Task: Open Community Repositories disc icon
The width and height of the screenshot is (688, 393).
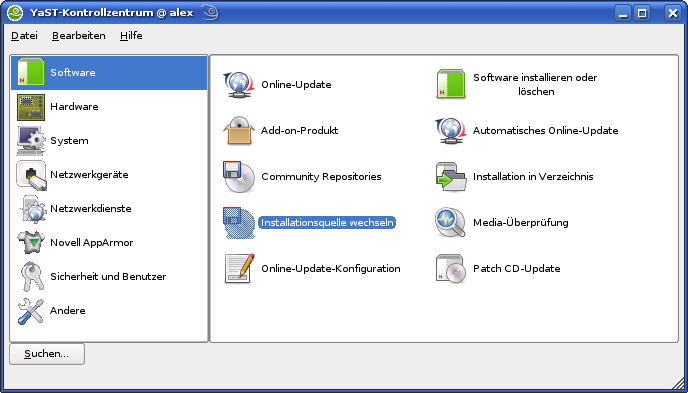Action: pyautogui.click(x=239, y=176)
